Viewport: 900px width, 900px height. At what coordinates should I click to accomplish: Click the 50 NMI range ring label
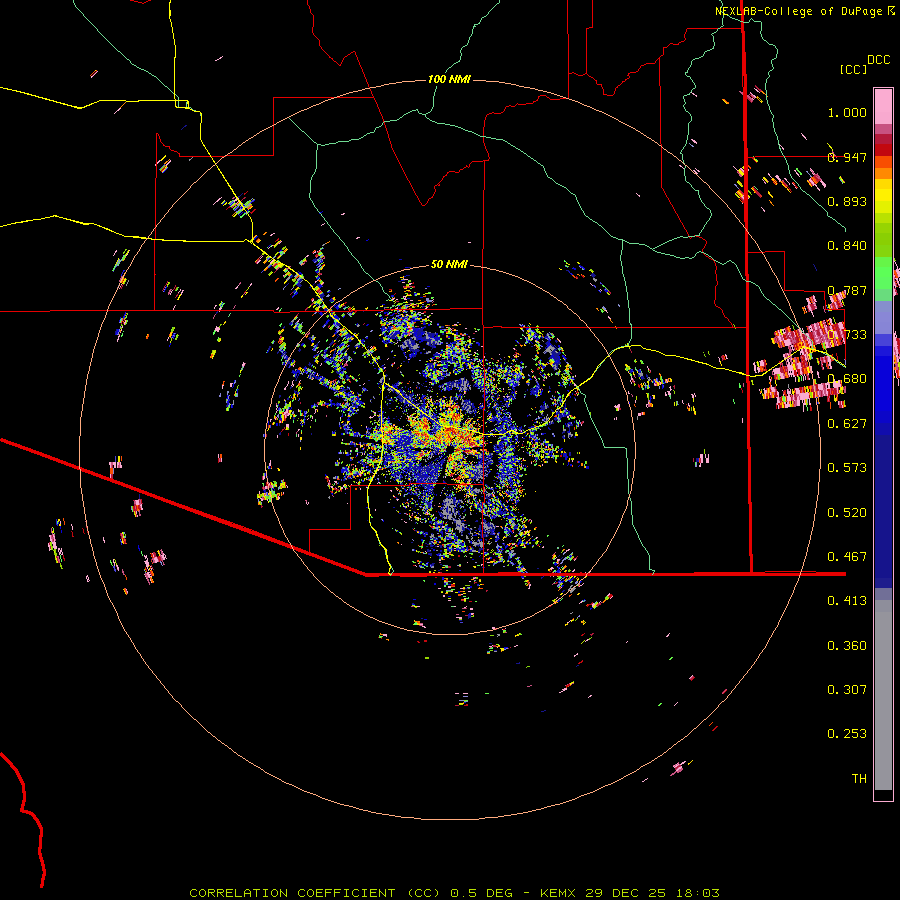(x=449, y=264)
